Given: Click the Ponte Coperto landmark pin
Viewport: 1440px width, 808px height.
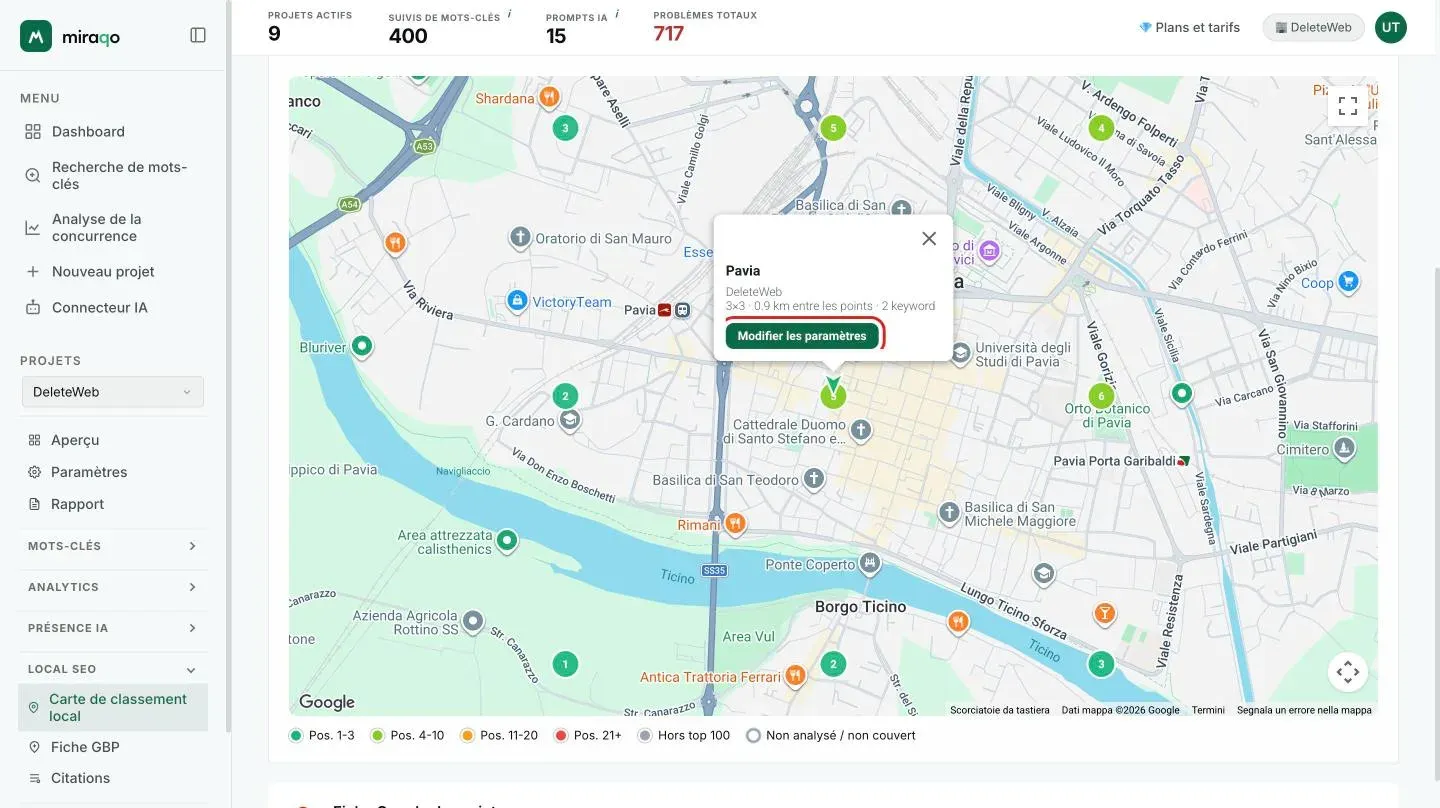Looking at the screenshot, I should pos(870,563).
